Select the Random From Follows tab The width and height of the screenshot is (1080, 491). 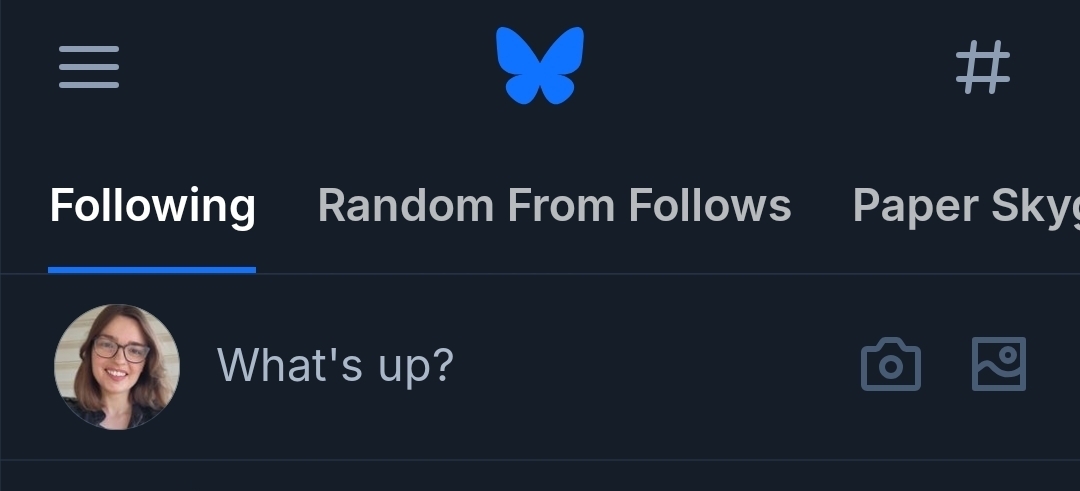[554, 206]
